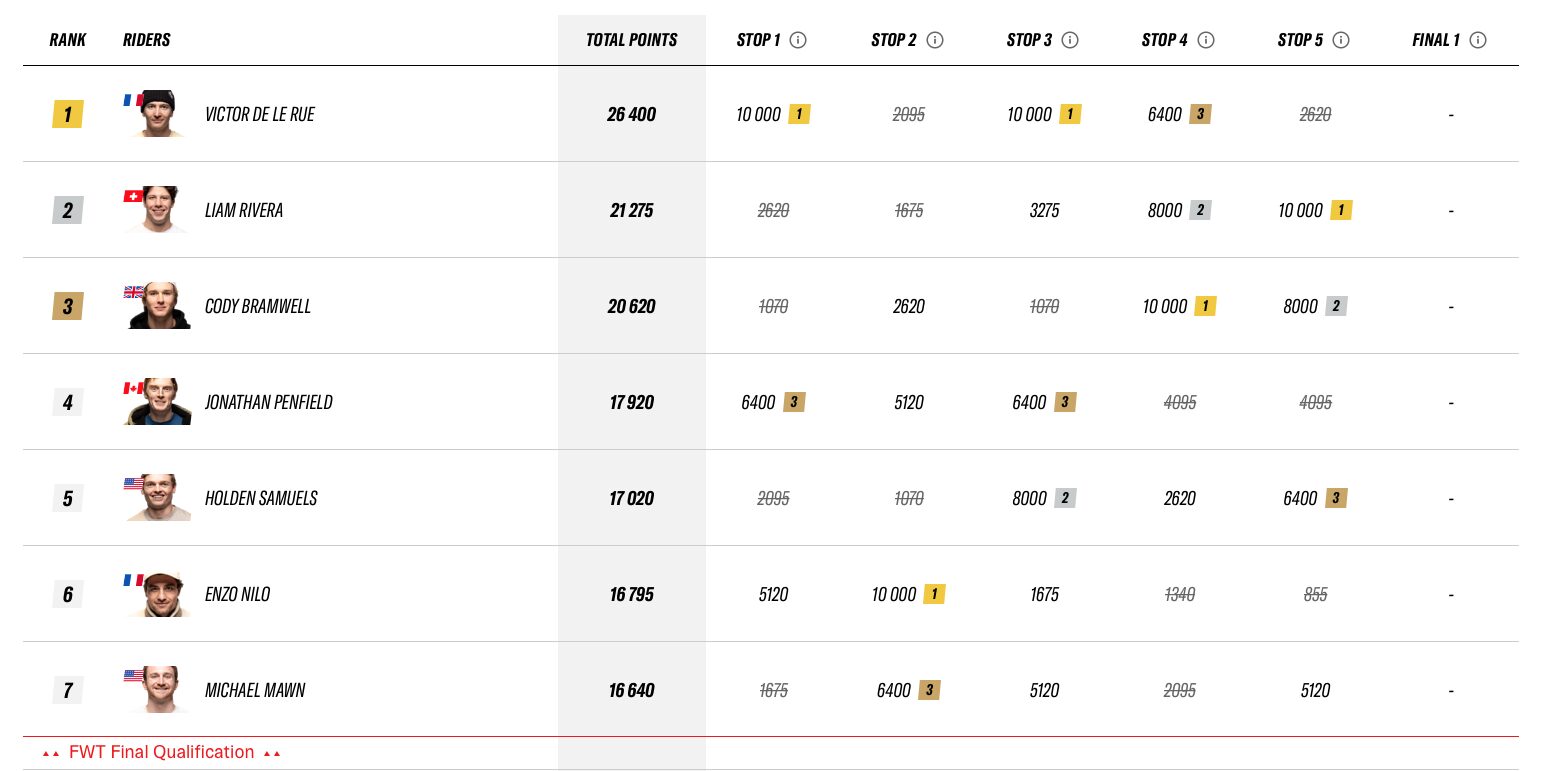
Task: Open rider Cody Bramwell's name link
Action: click(258, 307)
